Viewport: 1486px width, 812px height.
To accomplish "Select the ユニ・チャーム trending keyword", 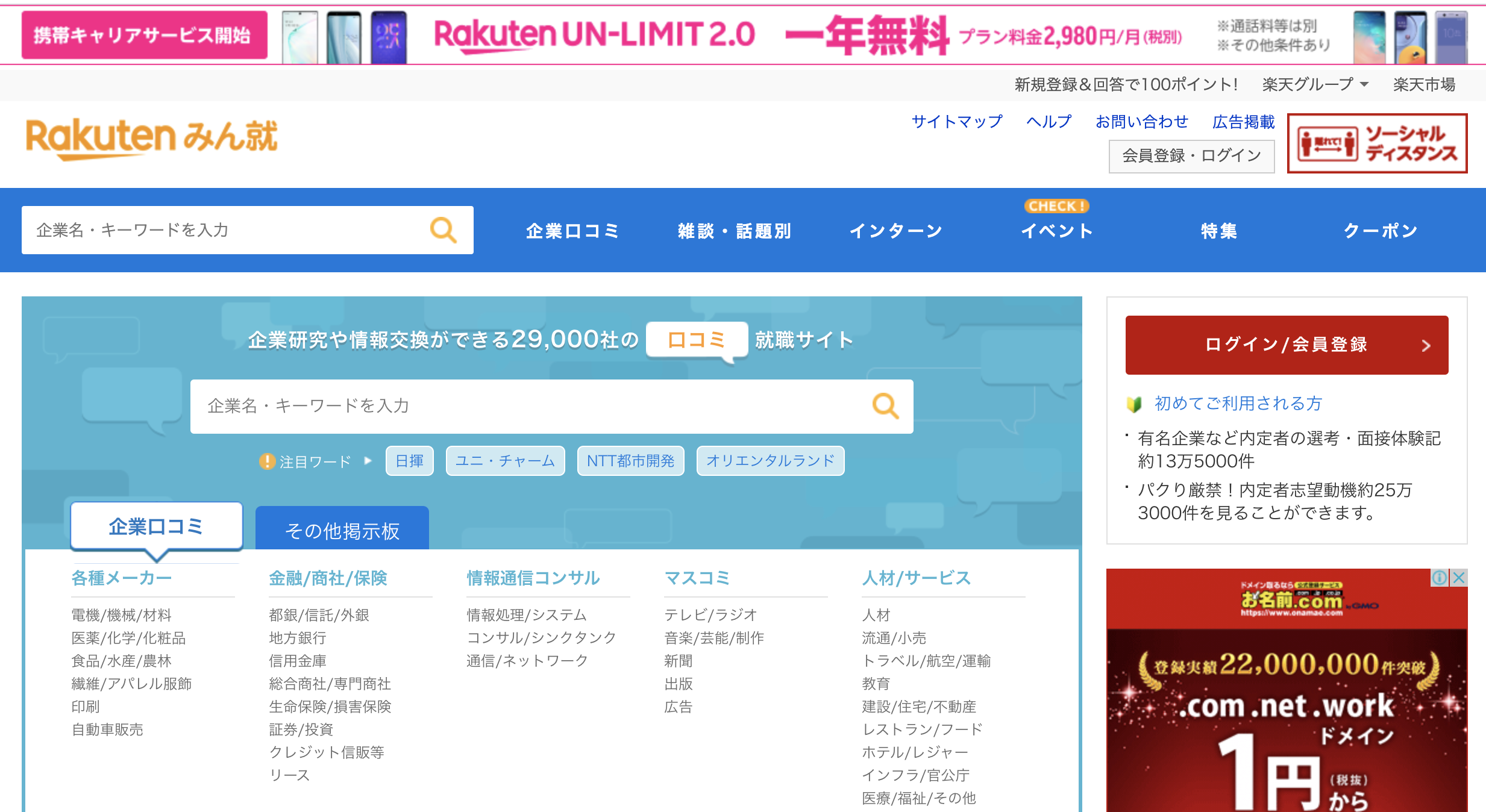I will [x=505, y=461].
